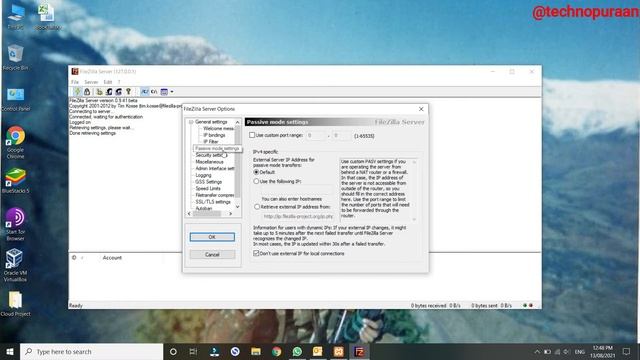640x360 pixels.
Task: Click help text box scroll down arrow
Action: pos(414,219)
